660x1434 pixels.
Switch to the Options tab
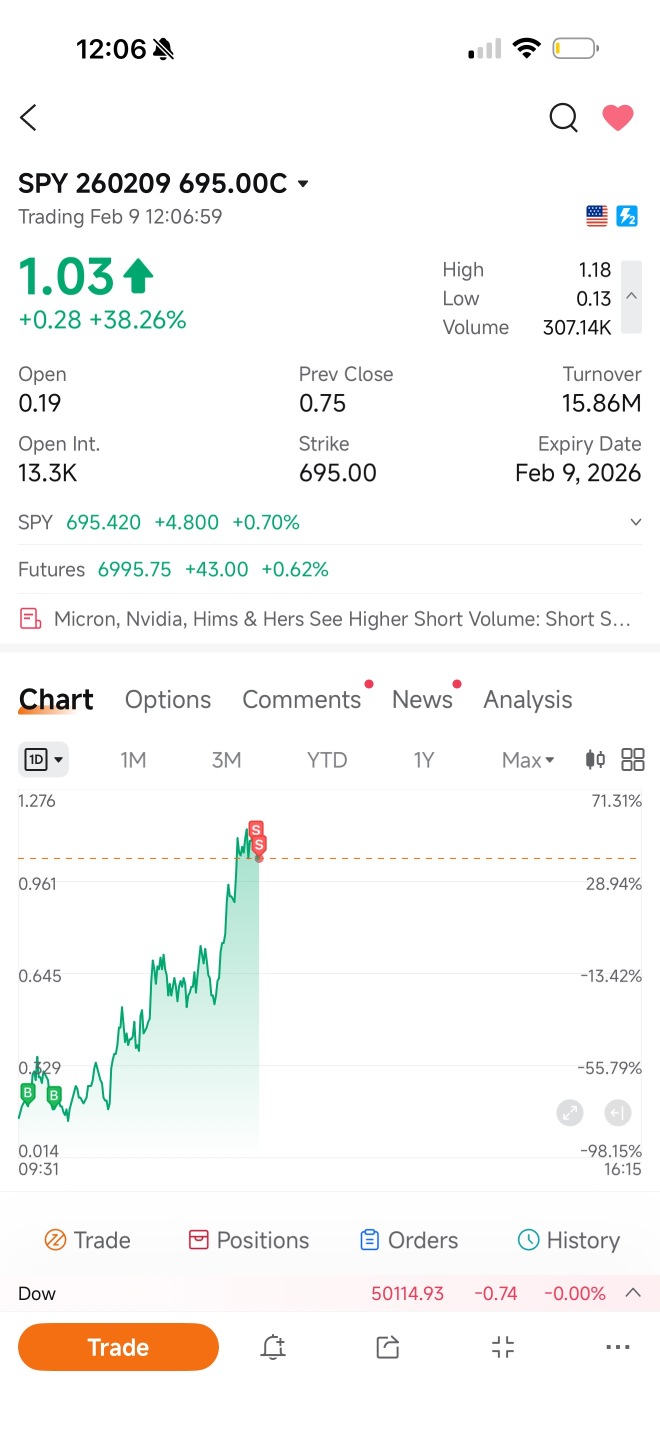tap(168, 700)
